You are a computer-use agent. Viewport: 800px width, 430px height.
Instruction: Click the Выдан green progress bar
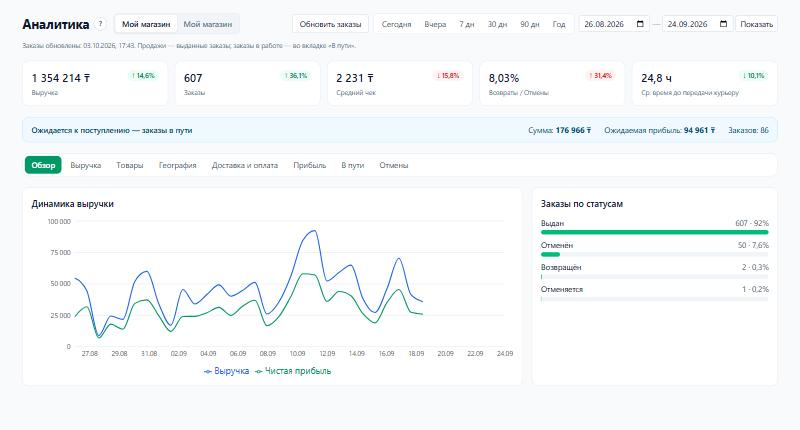655,232
